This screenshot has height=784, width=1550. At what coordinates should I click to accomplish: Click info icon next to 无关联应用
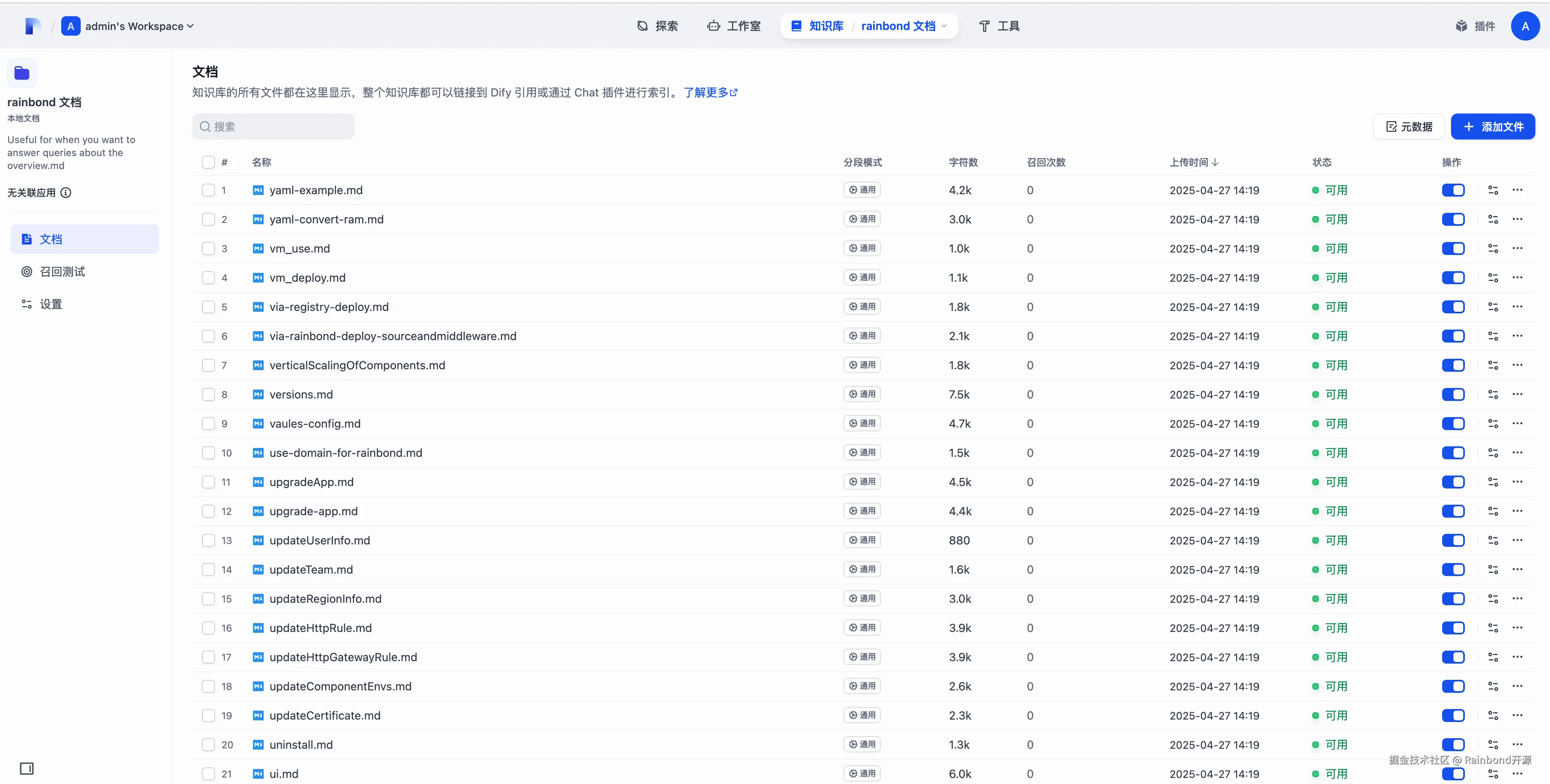point(66,193)
